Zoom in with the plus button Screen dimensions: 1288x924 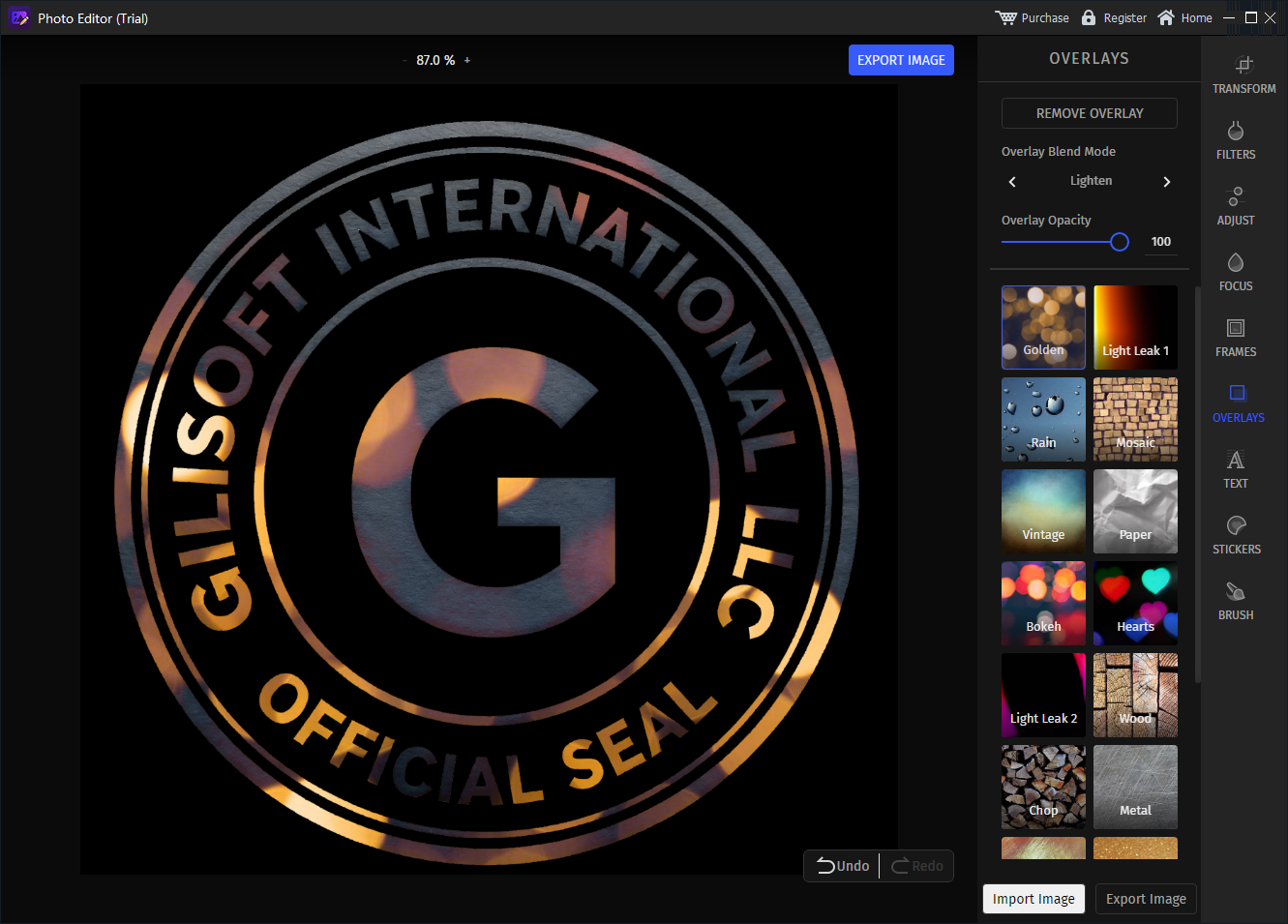pyautogui.click(x=467, y=60)
